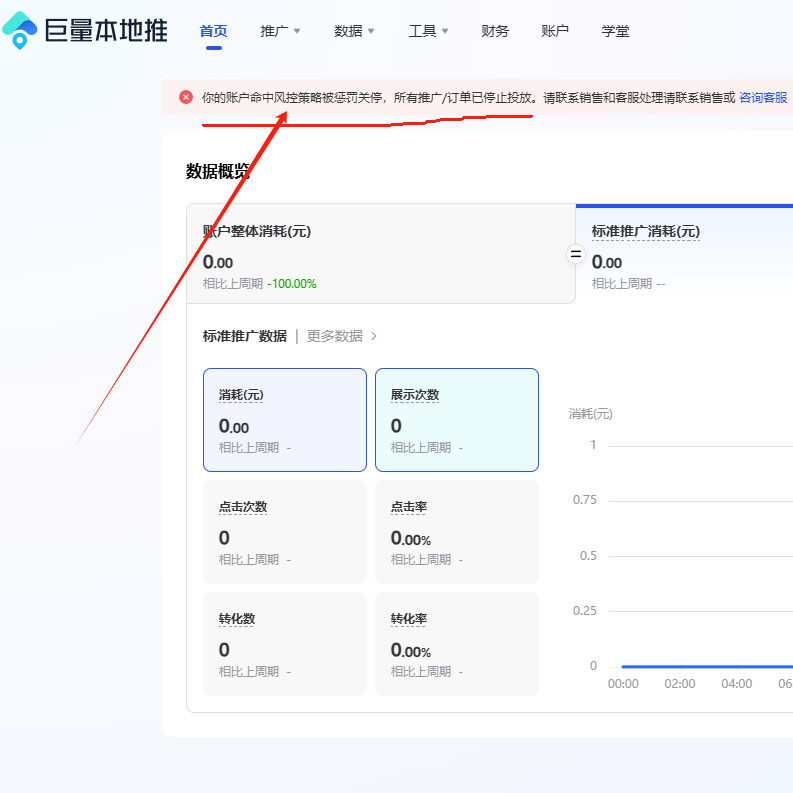The width and height of the screenshot is (793, 793).
Task: Toggle the 转化率 metric card
Action: click(457, 644)
